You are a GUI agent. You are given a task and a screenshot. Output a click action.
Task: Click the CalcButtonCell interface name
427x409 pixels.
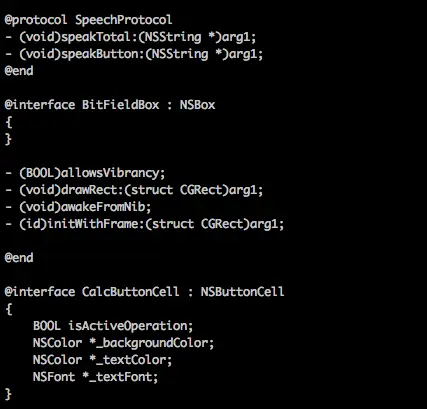(x=131, y=292)
